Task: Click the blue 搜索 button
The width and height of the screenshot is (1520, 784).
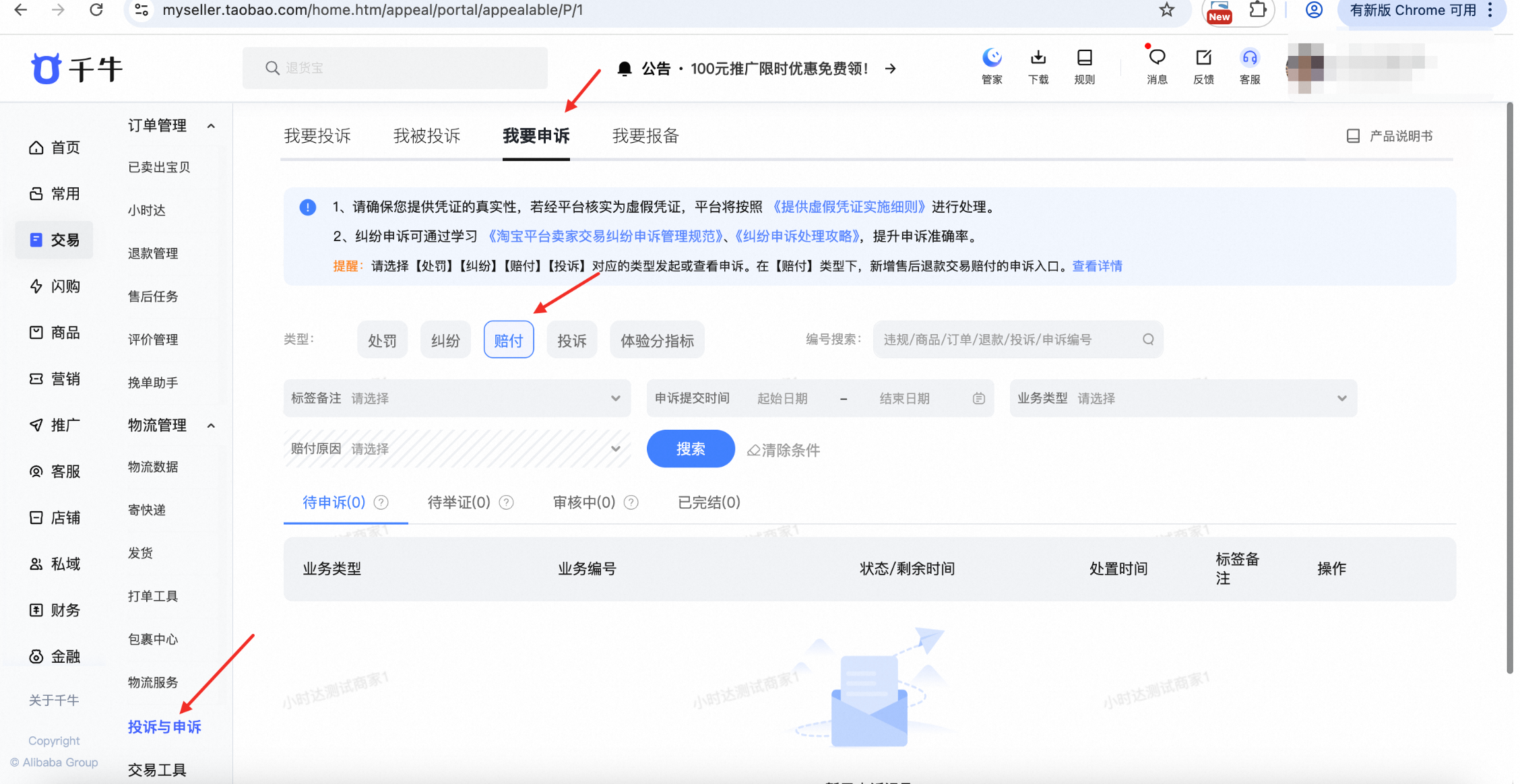Action: (691, 449)
